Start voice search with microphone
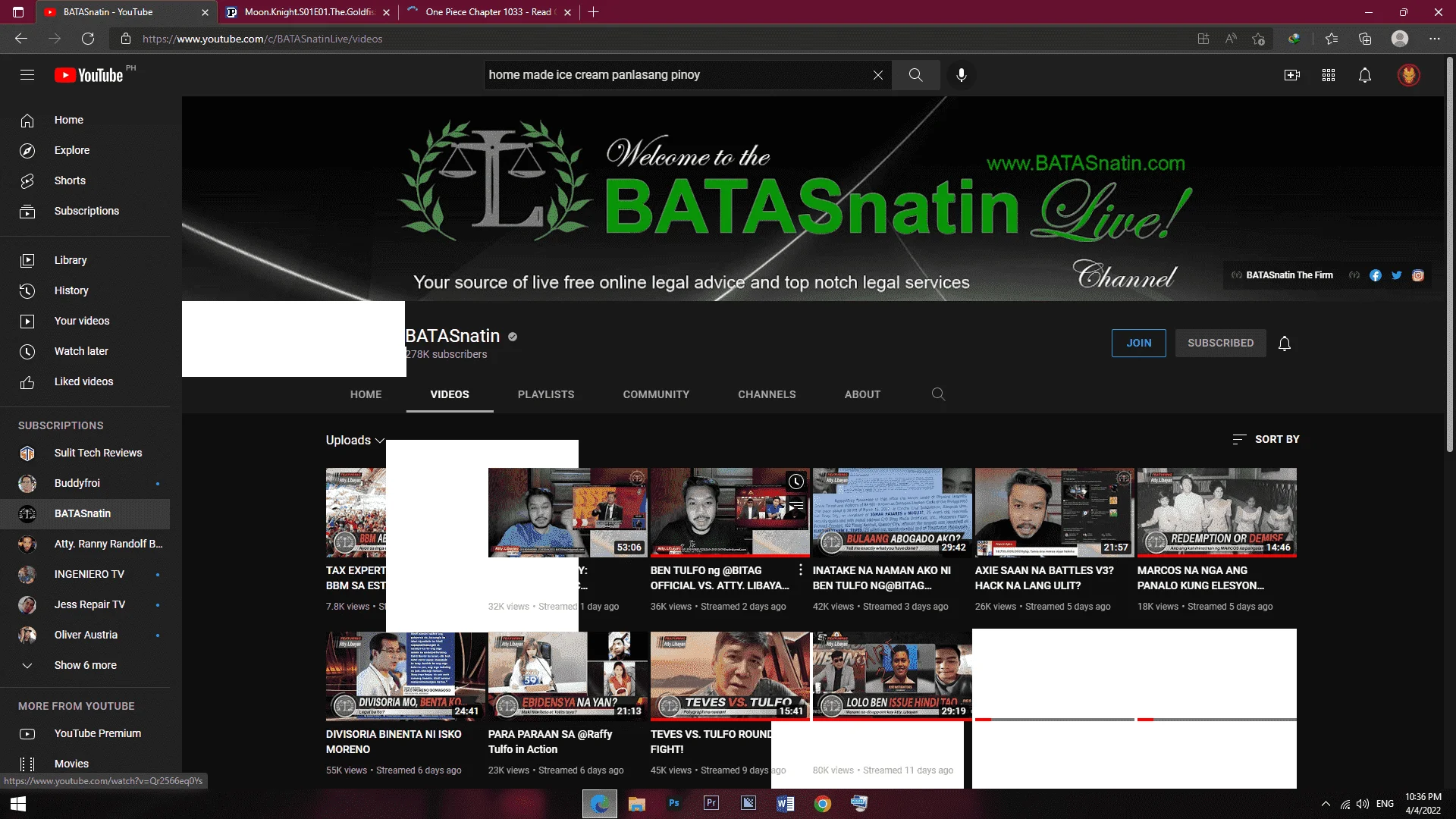The image size is (1456, 819). point(962,75)
